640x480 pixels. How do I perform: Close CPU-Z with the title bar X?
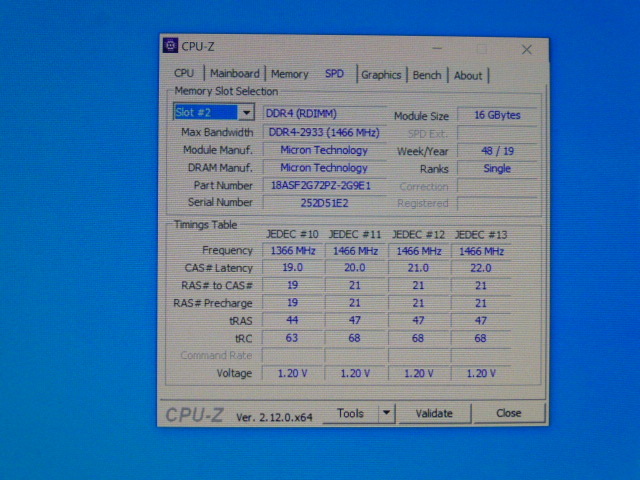[527, 50]
